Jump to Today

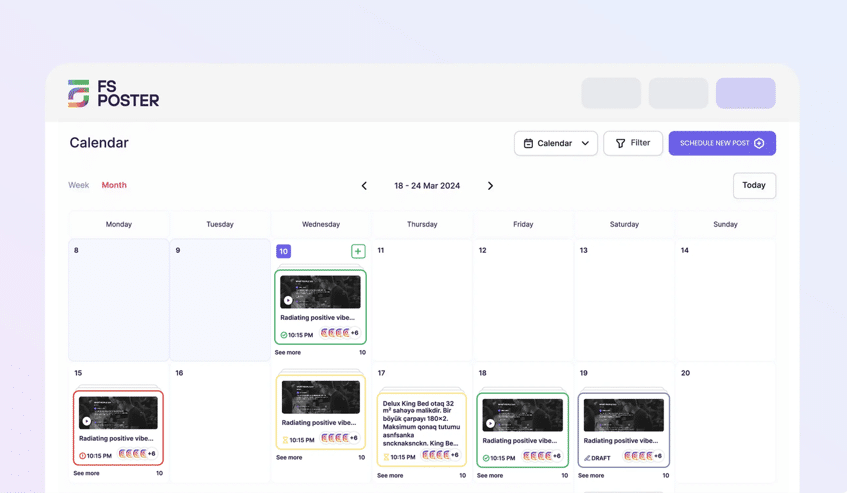[x=754, y=185]
